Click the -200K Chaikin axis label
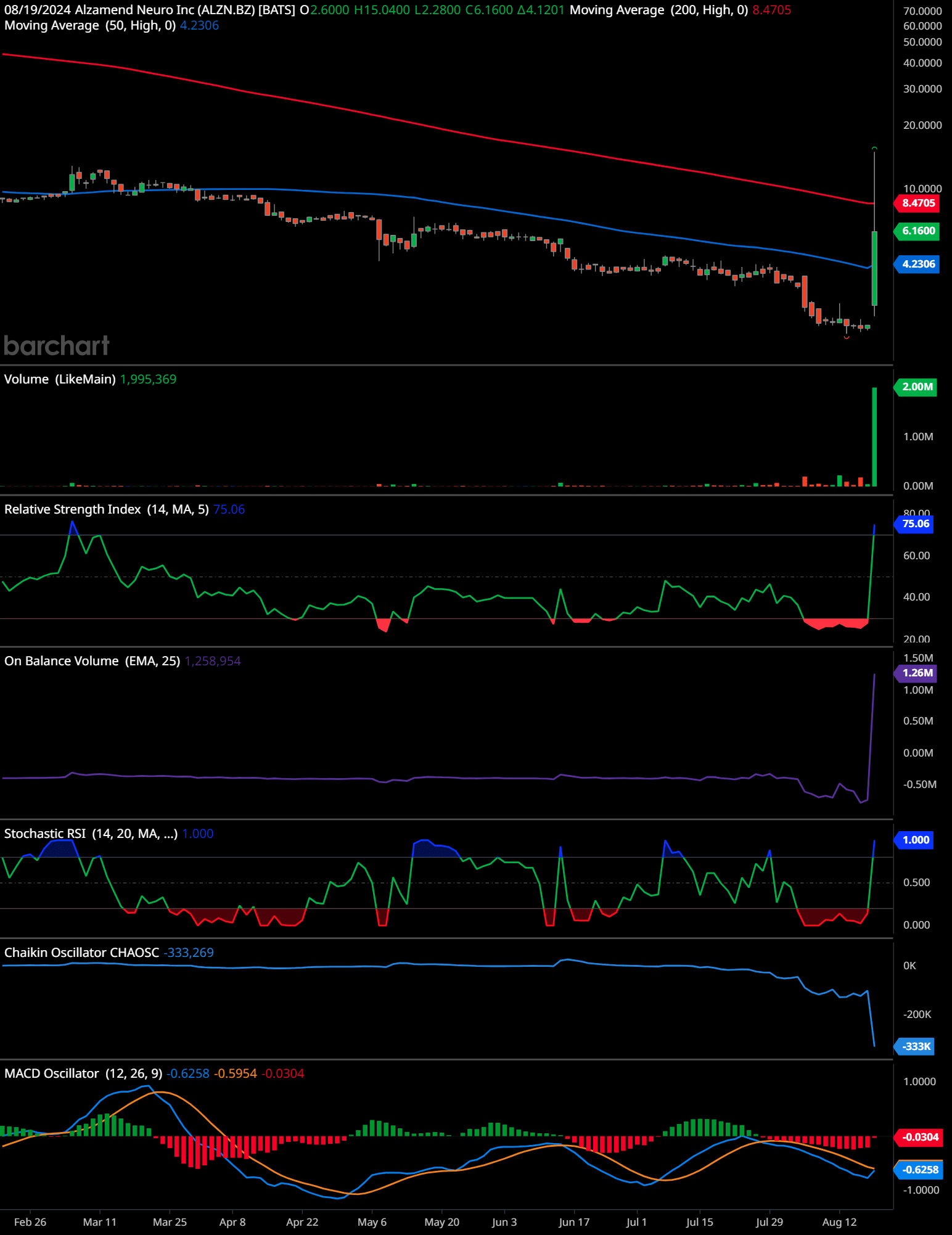952x1235 pixels. [917, 1014]
